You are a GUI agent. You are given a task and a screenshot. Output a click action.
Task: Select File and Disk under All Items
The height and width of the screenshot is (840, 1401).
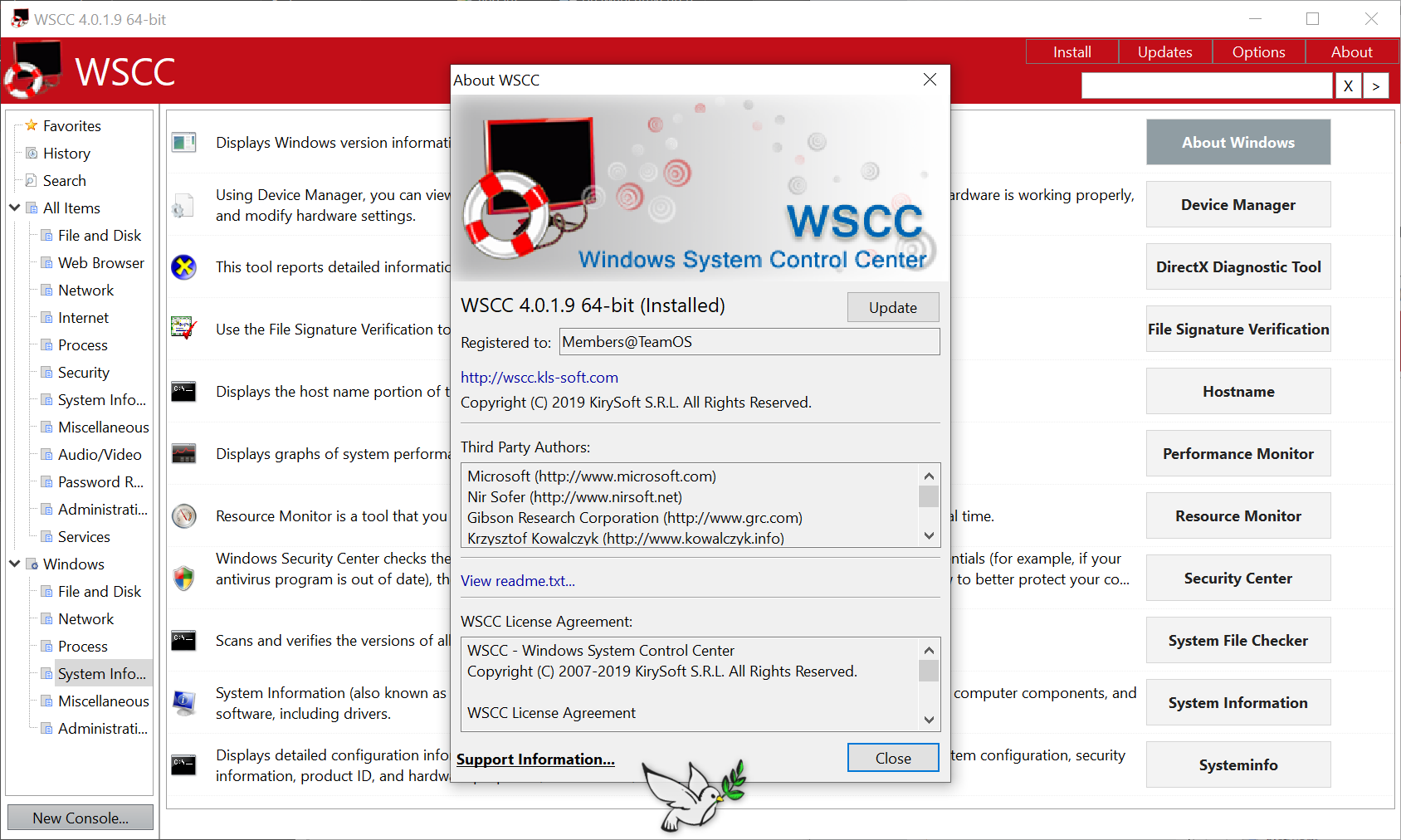(x=100, y=235)
